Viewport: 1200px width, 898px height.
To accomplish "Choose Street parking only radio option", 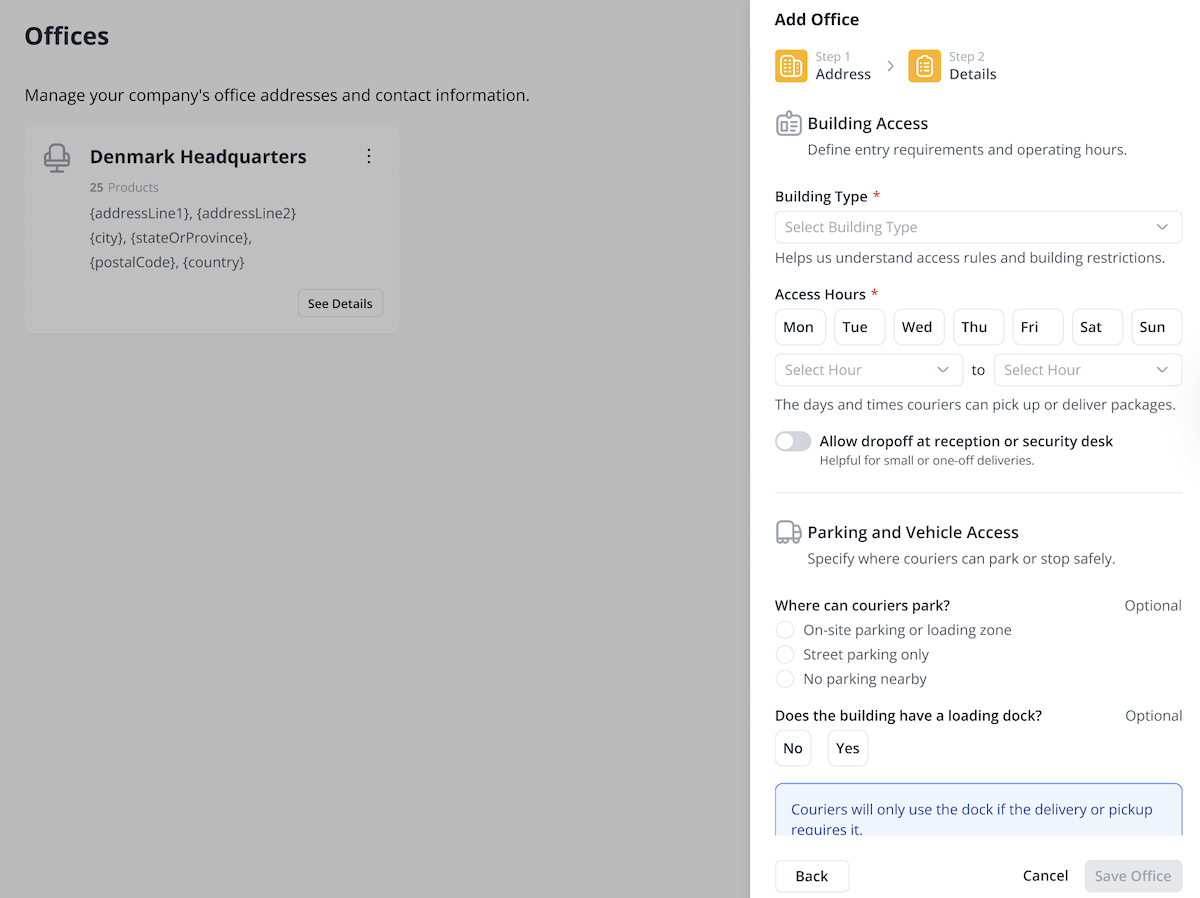I will [x=785, y=654].
